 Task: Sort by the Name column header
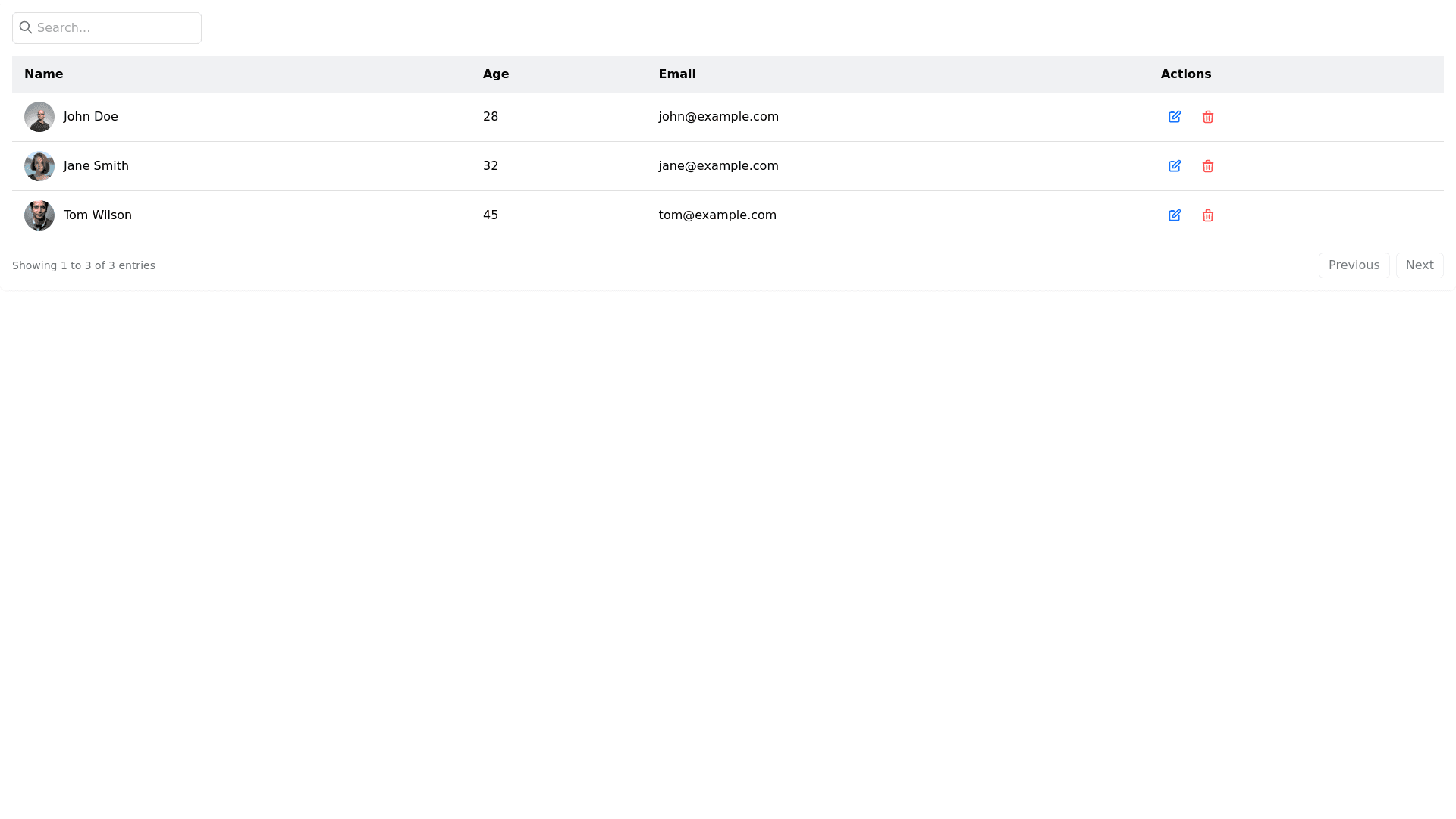click(x=44, y=74)
